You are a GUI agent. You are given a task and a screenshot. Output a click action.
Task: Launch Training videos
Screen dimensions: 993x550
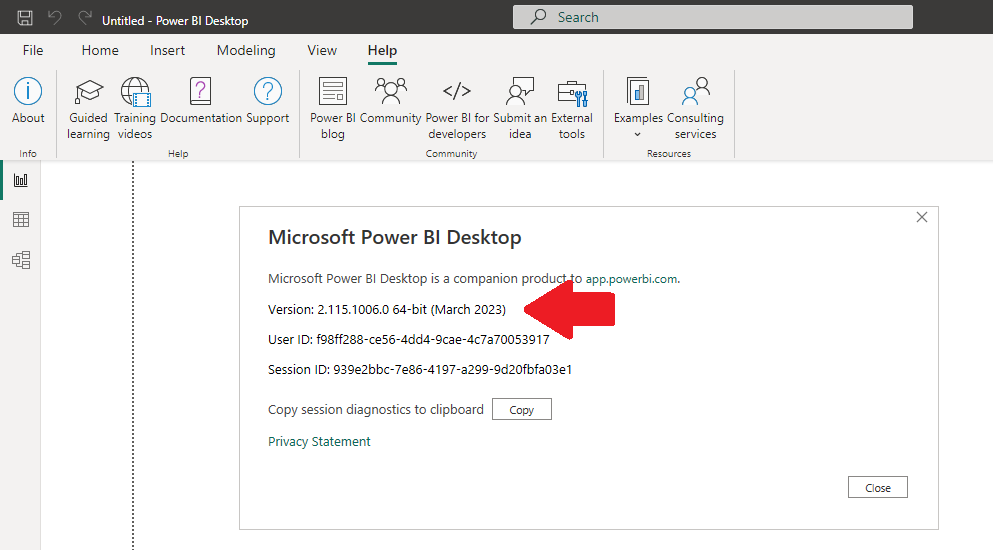click(135, 108)
